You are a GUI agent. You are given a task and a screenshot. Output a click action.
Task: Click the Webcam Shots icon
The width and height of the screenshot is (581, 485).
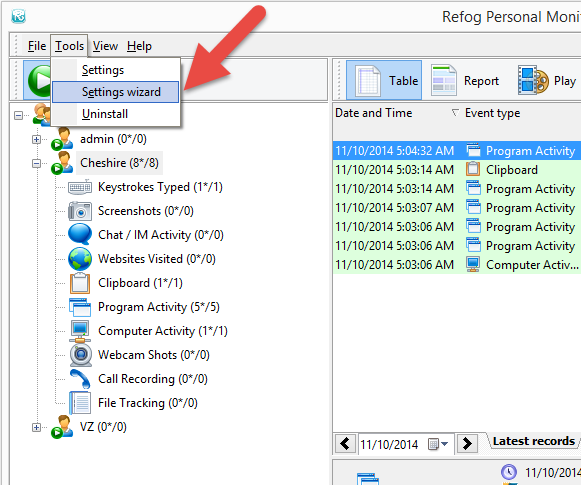(x=80, y=355)
